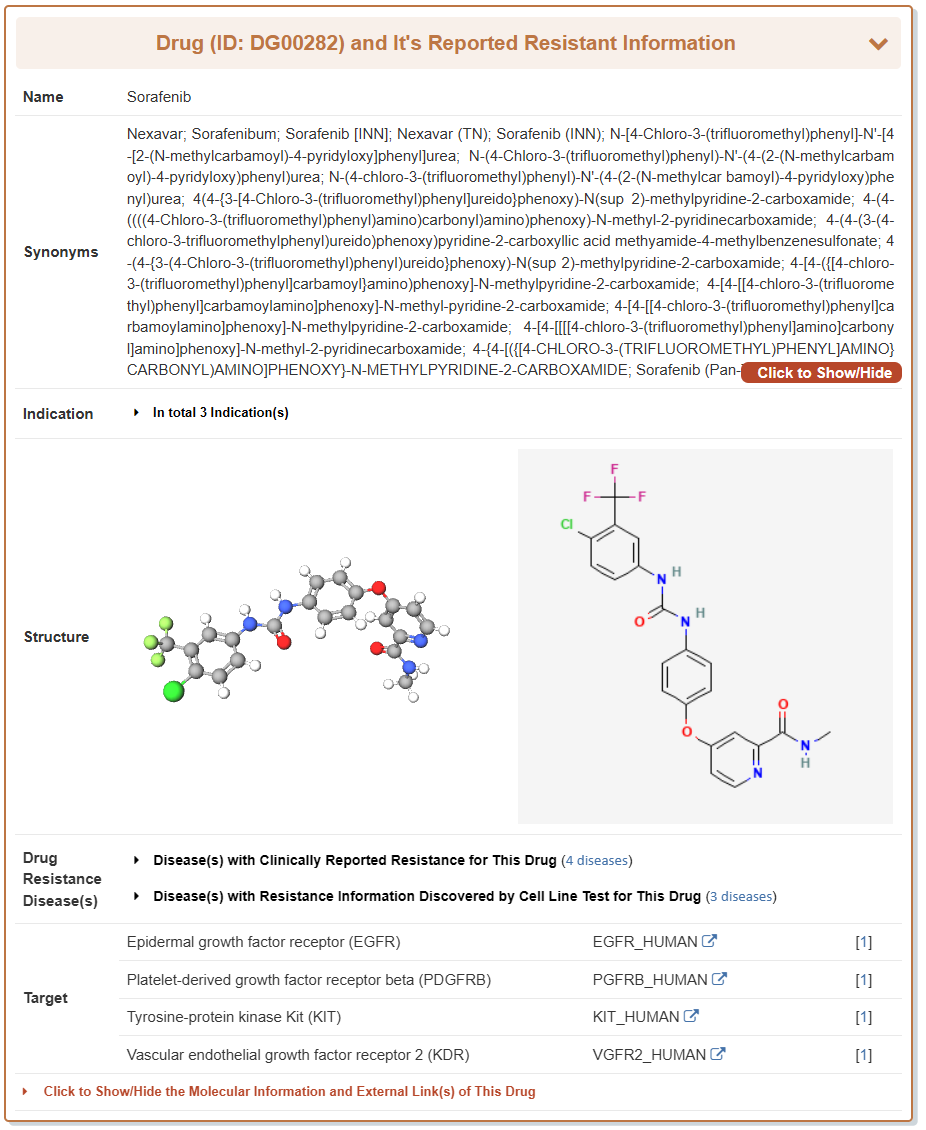The image size is (926, 1130).
Task: Open reference [1] for KDR target
Action: click(864, 1055)
